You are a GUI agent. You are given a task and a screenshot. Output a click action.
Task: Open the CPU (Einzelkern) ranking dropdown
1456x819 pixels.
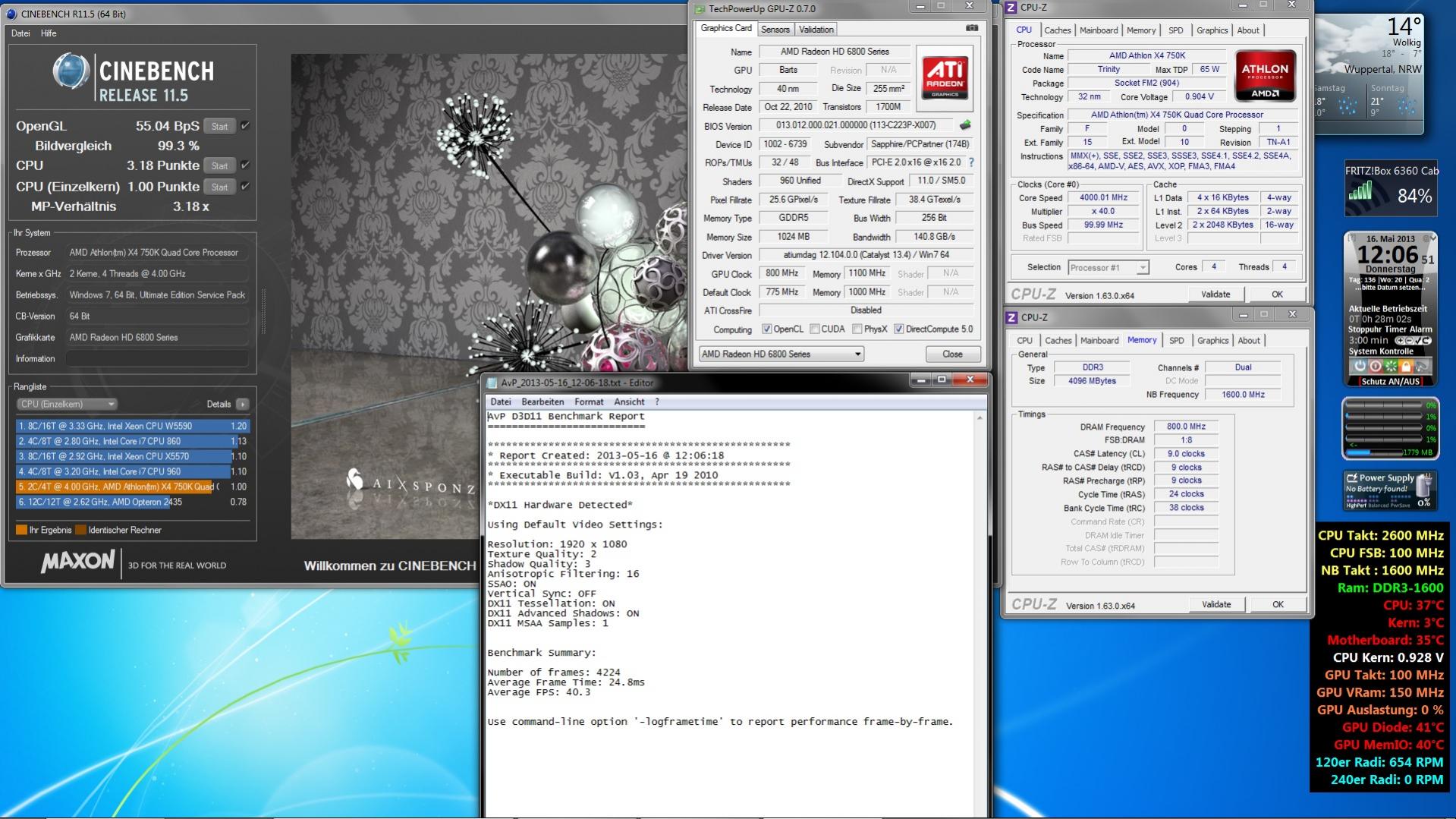67,404
